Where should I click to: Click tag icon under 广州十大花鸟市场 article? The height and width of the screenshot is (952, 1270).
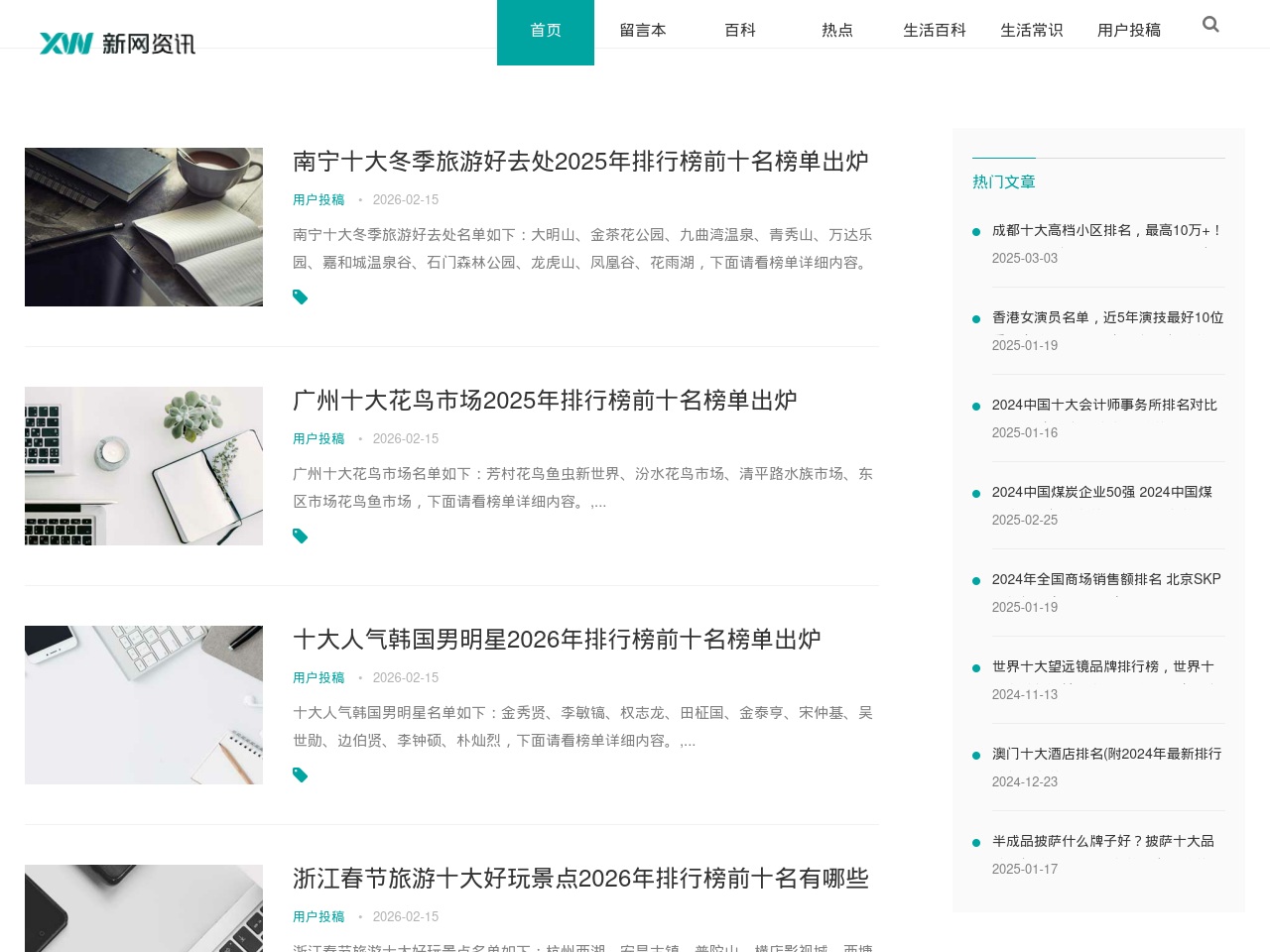[x=301, y=536]
